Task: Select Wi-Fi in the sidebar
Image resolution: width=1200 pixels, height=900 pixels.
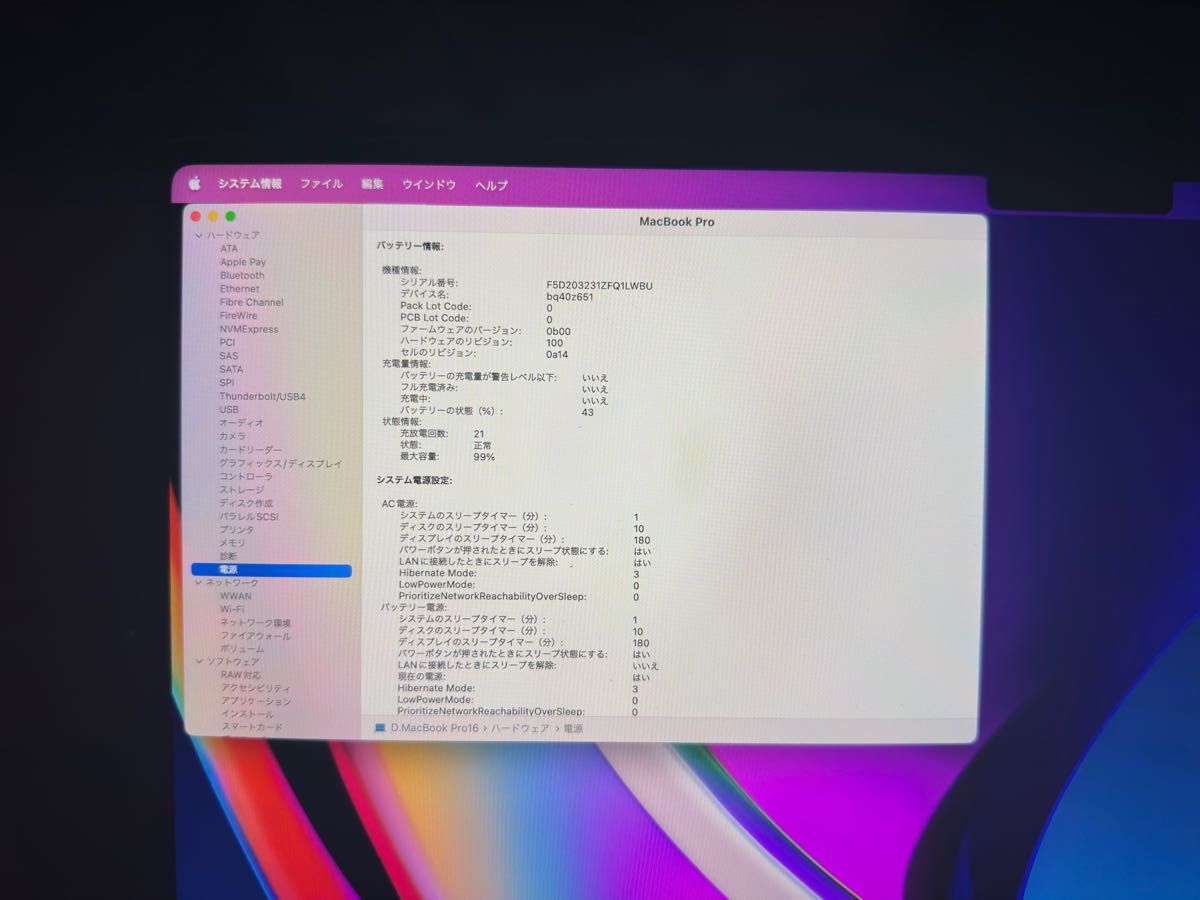Action: coord(233,609)
